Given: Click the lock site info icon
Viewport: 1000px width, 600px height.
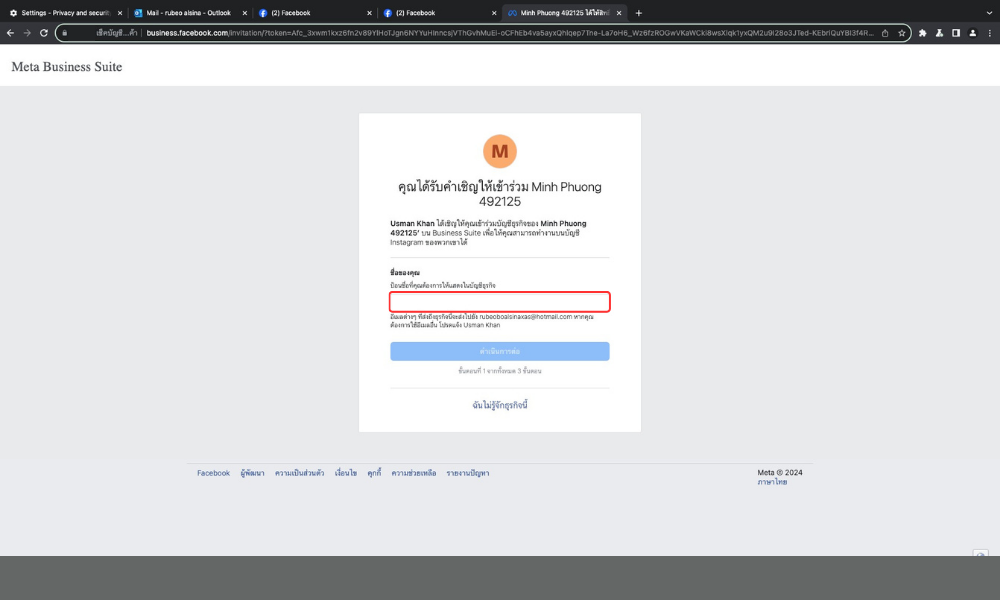Looking at the screenshot, I should (x=64, y=33).
